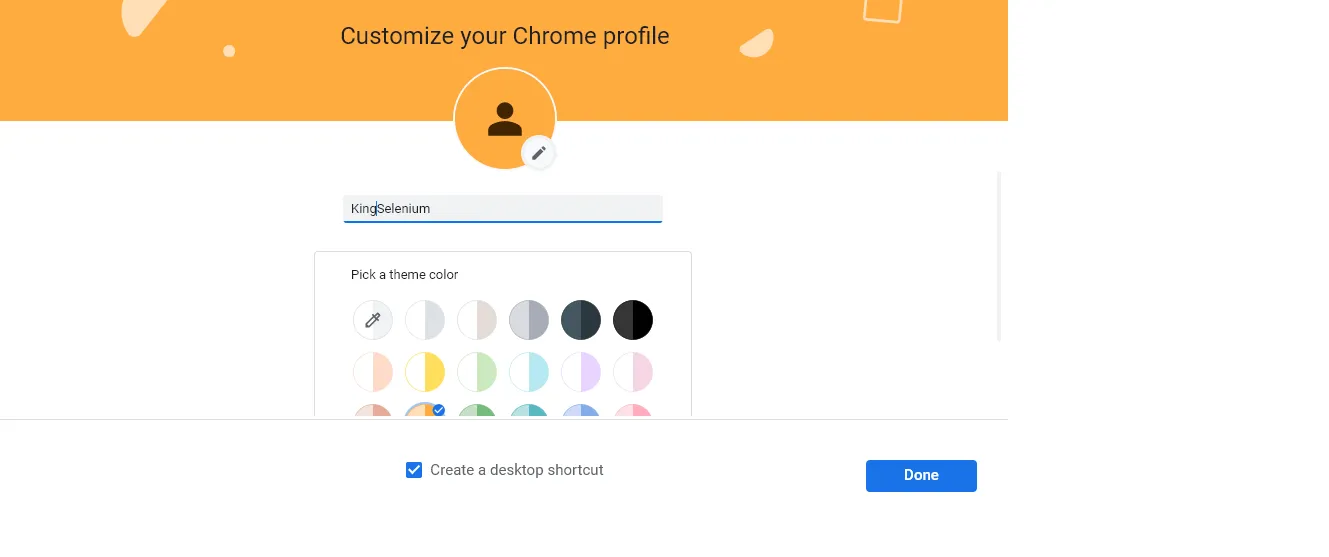1329x557 pixels.
Task: Click the profile name text field
Action: point(502,208)
